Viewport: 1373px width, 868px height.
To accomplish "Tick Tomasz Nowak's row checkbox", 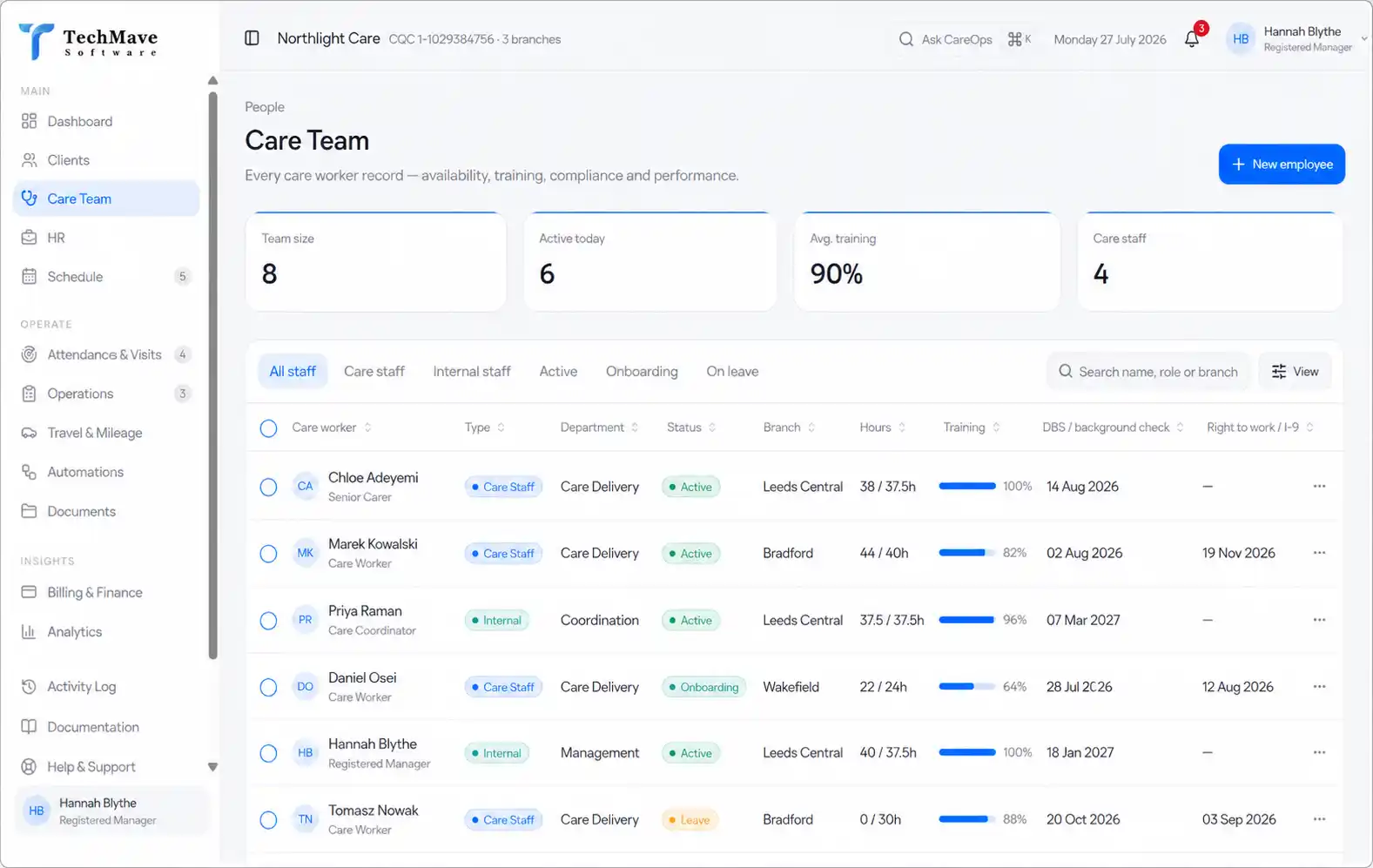I will click(268, 820).
